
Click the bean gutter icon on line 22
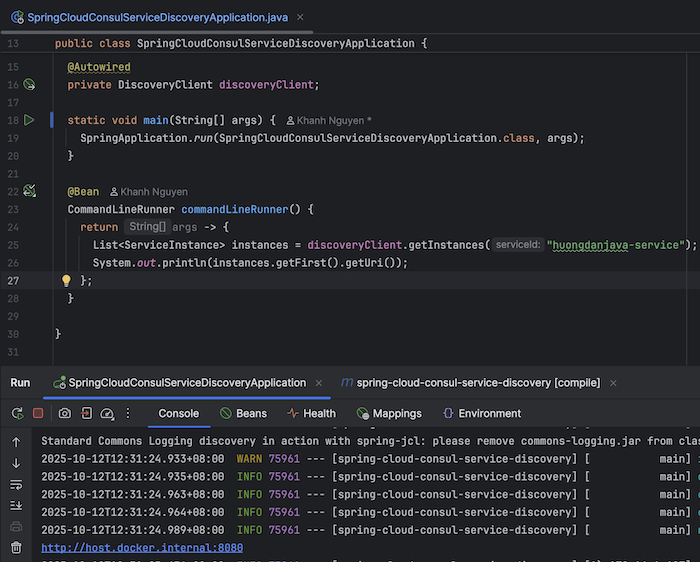pyautogui.click(x=29, y=191)
